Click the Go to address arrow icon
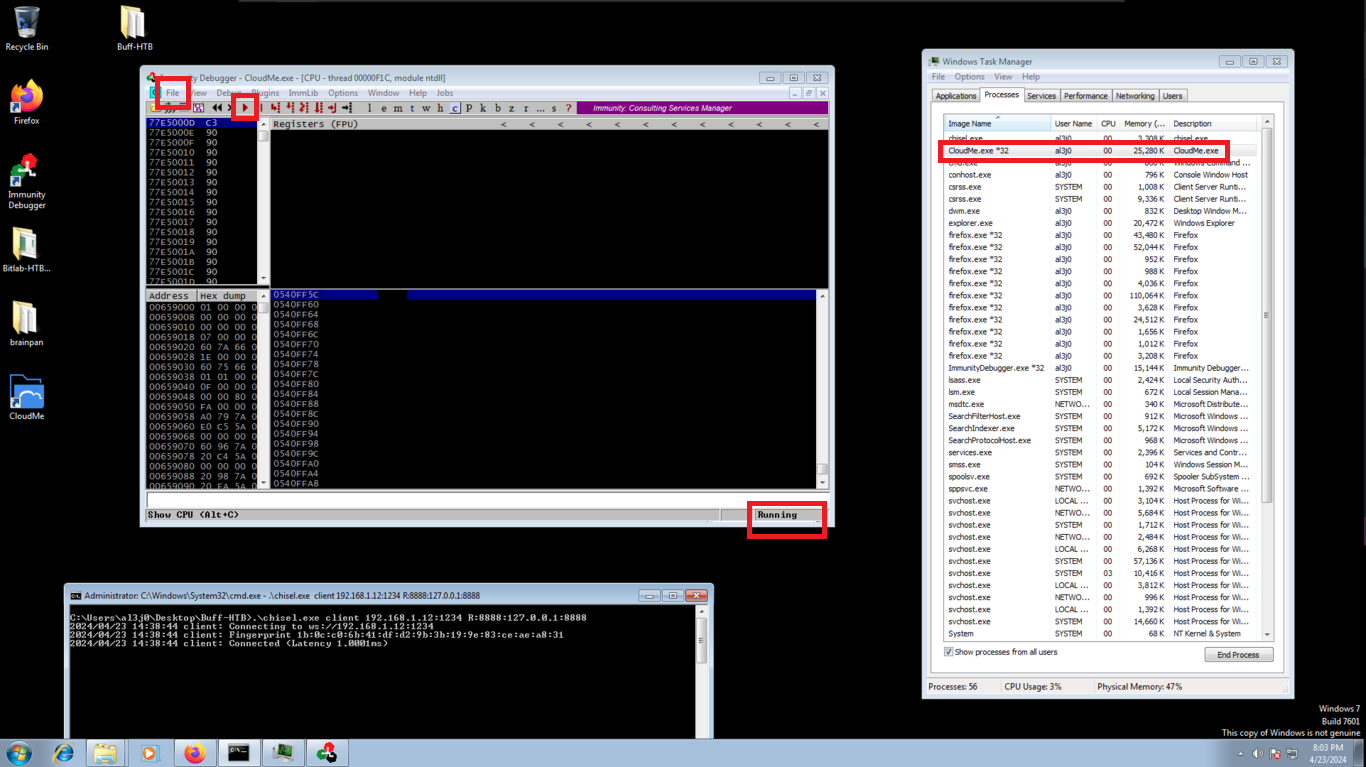 (347, 108)
